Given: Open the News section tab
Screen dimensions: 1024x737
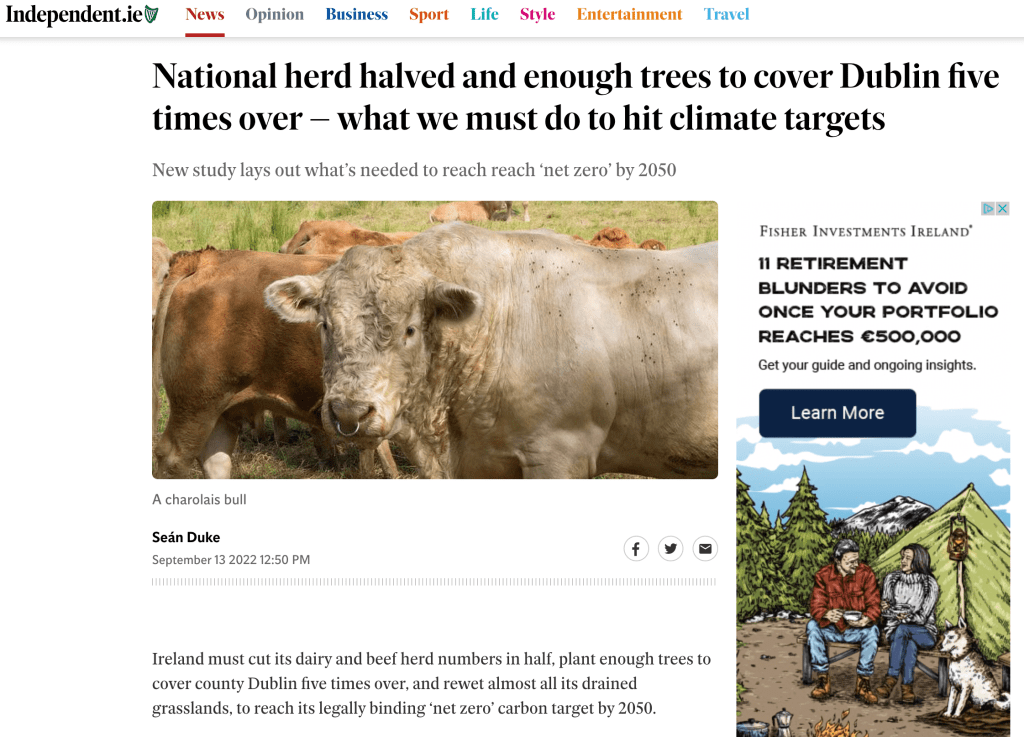Looking at the screenshot, I should pos(205,15).
